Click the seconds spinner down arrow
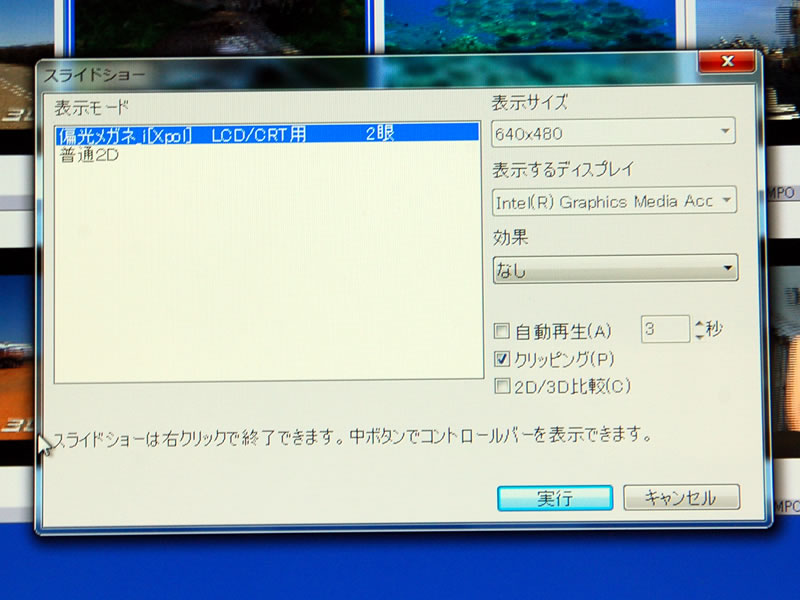This screenshot has height=600, width=800. click(x=699, y=335)
